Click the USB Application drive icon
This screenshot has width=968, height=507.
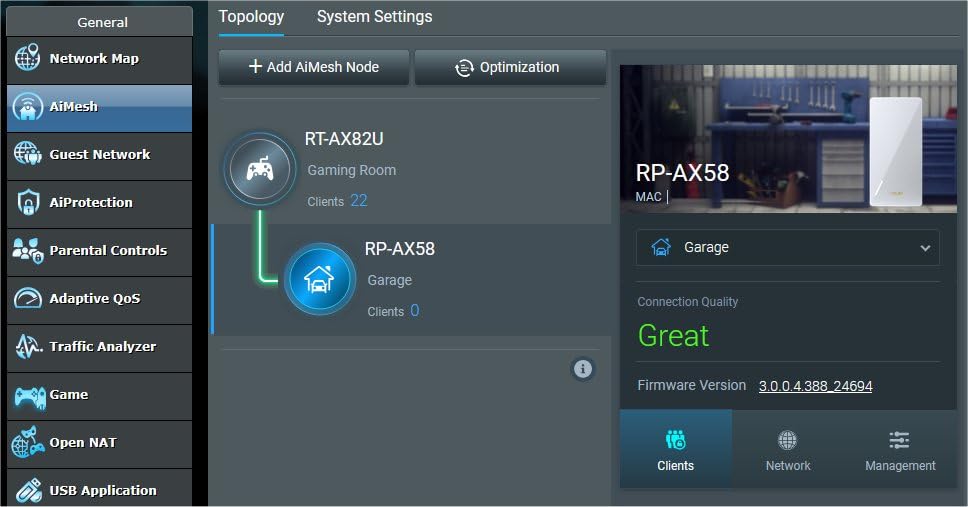tap(28, 490)
